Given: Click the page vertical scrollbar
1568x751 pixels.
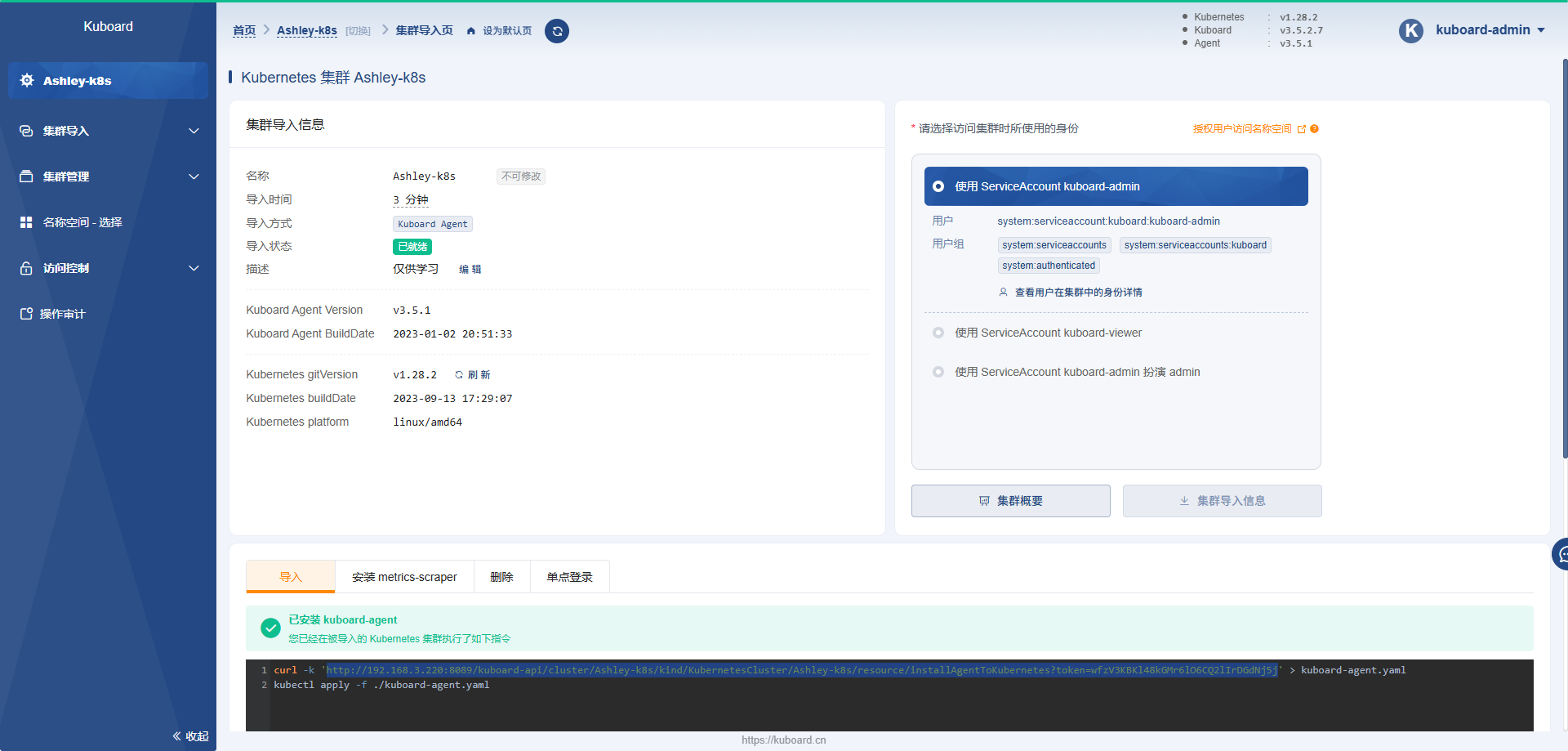Looking at the screenshot, I should click(x=1565, y=257).
